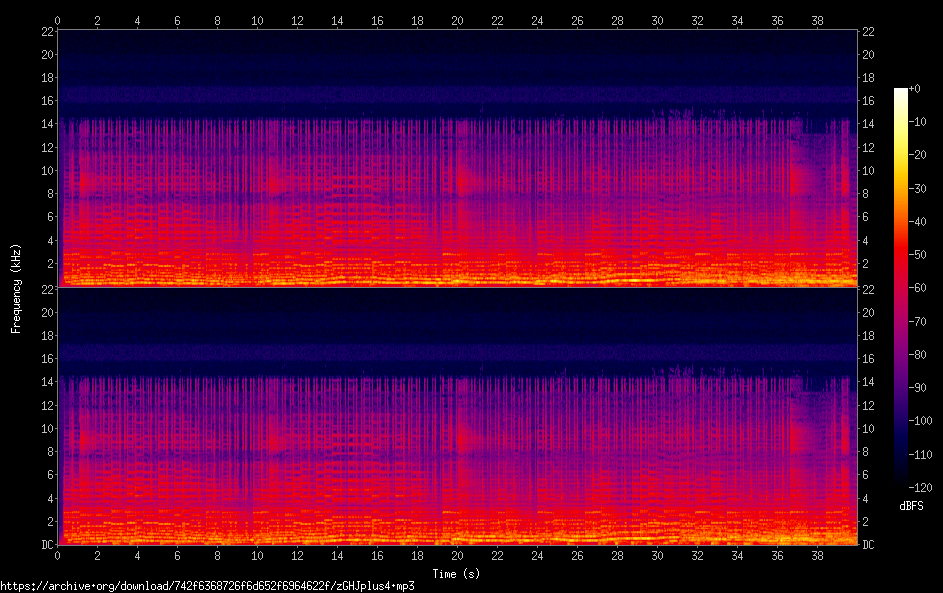This screenshot has width=943, height=593.
Task: Click "14" kHz on lower channel's left axis
Action: point(48,381)
